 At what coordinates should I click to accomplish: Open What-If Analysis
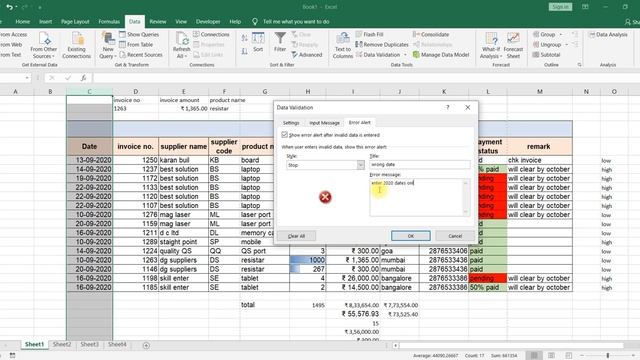click(x=491, y=45)
